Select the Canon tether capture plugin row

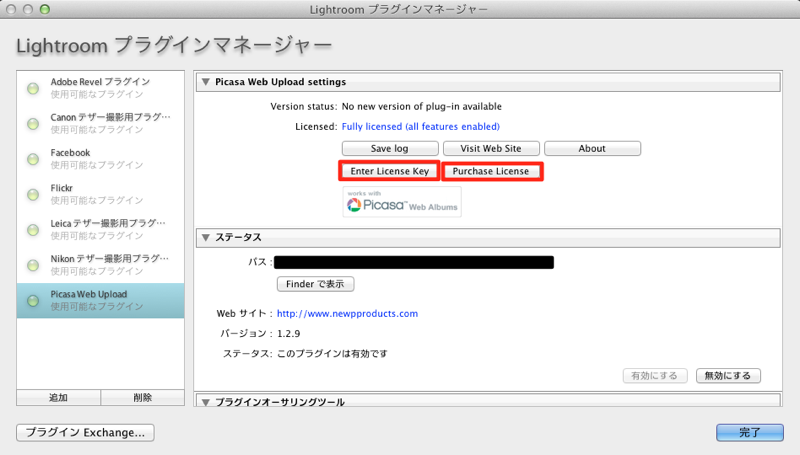[x=101, y=123]
